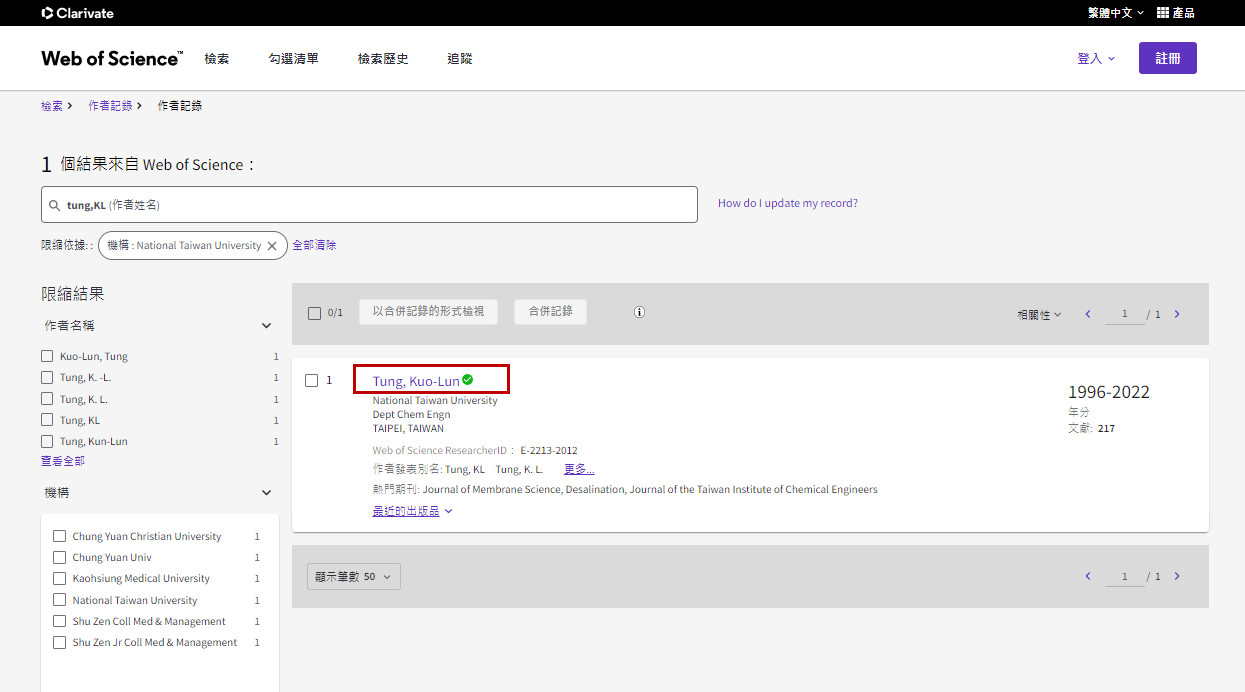Click the Clarivate logo
Image resolution: width=1245 pixels, height=692 pixels.
[x=78, y=13]
